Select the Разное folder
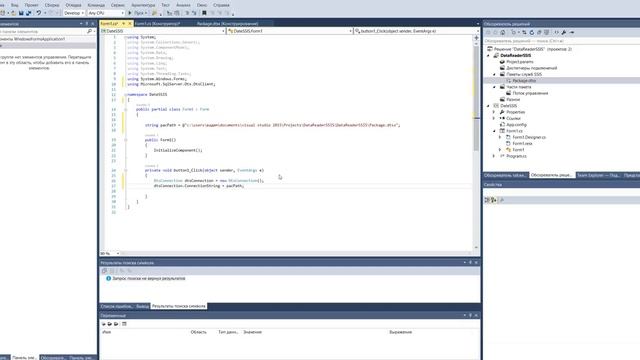The height and width of the screenshot is (360, 640). 513,100
